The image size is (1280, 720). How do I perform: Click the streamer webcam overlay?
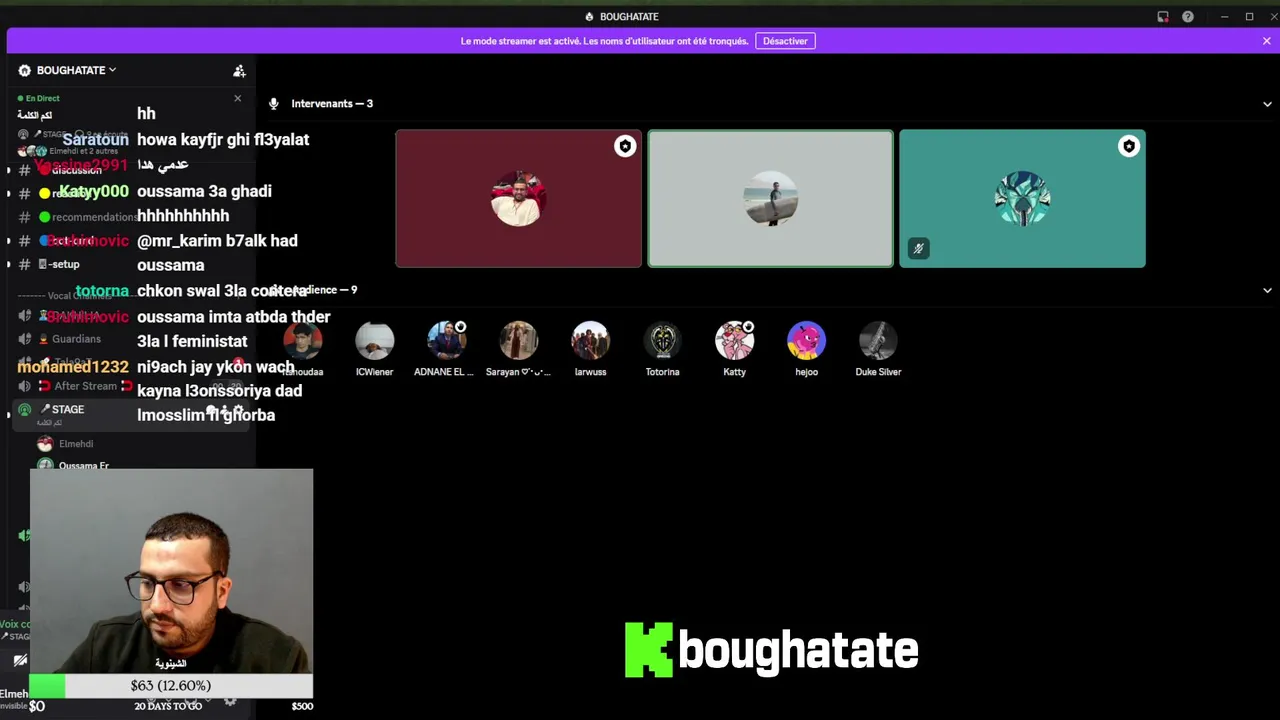(171, 570)
